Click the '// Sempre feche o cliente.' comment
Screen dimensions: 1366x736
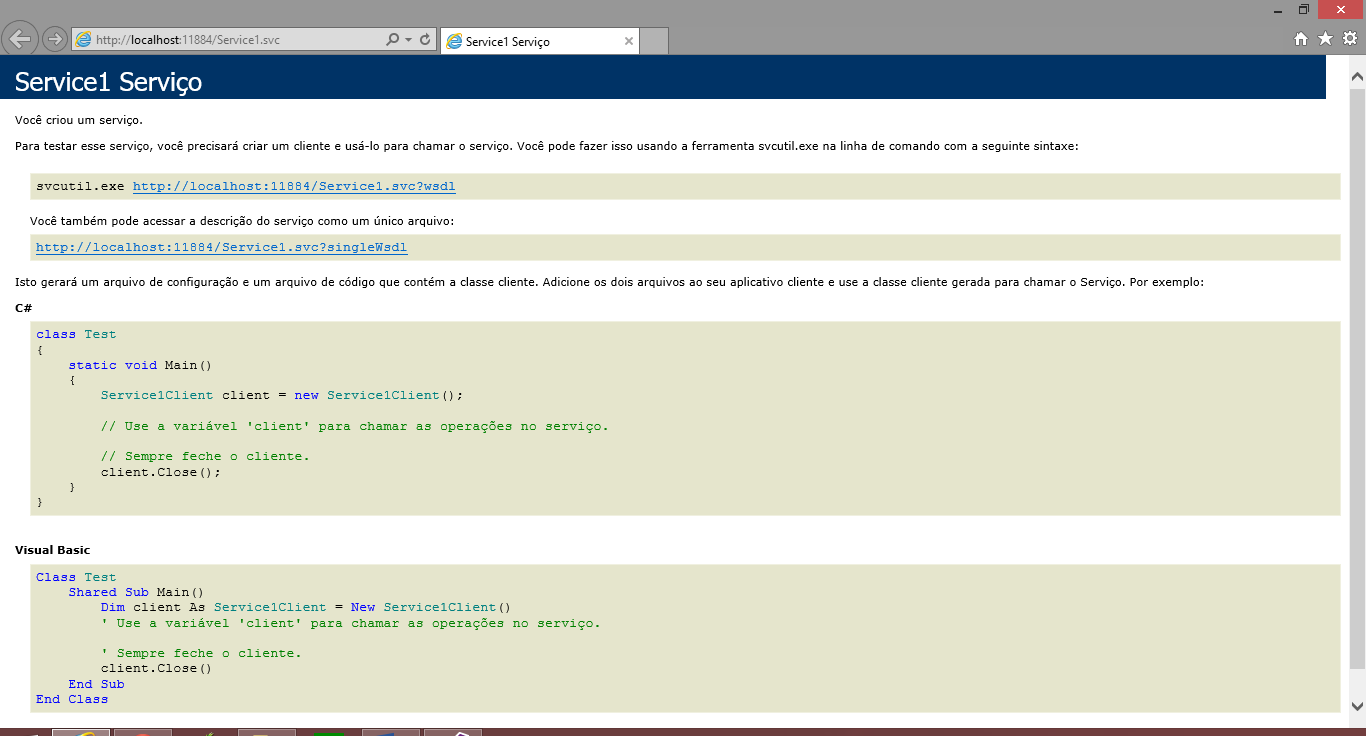click(205, 456)
